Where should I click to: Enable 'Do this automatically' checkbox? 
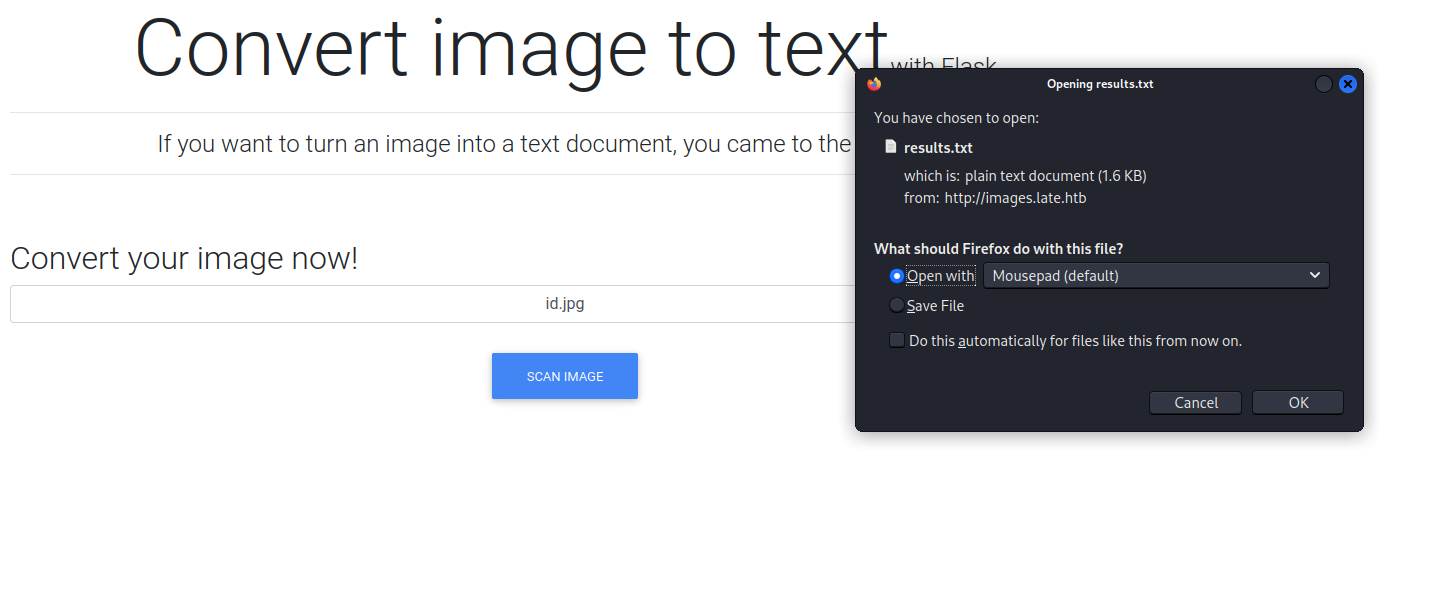pyautogui.click(x=897, y=340)
